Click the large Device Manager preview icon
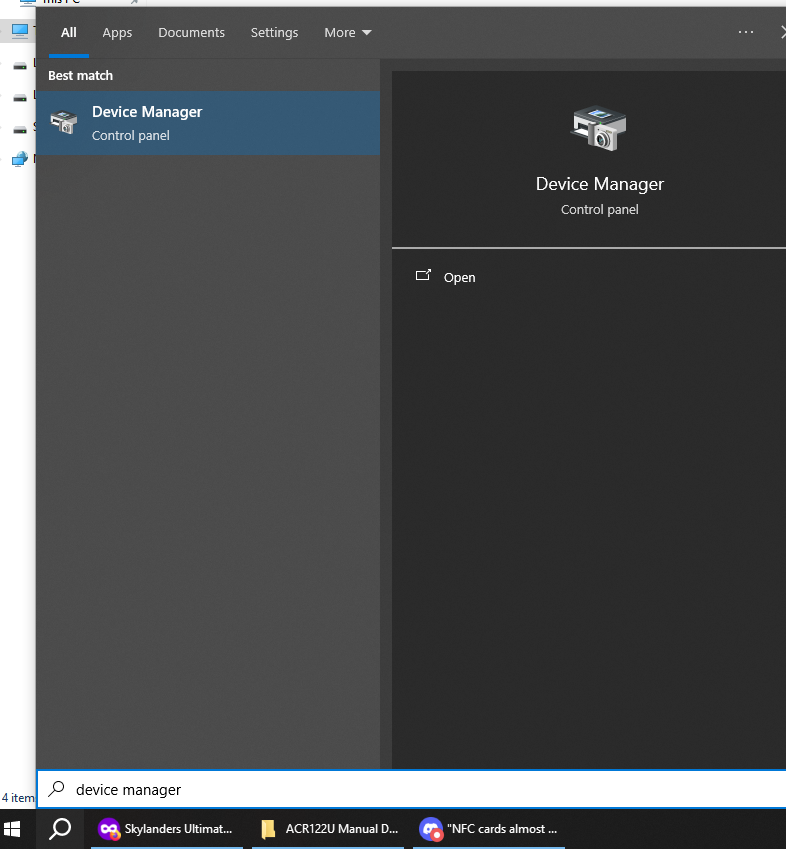This screenshot has height=849, width=800. point(599,128)
